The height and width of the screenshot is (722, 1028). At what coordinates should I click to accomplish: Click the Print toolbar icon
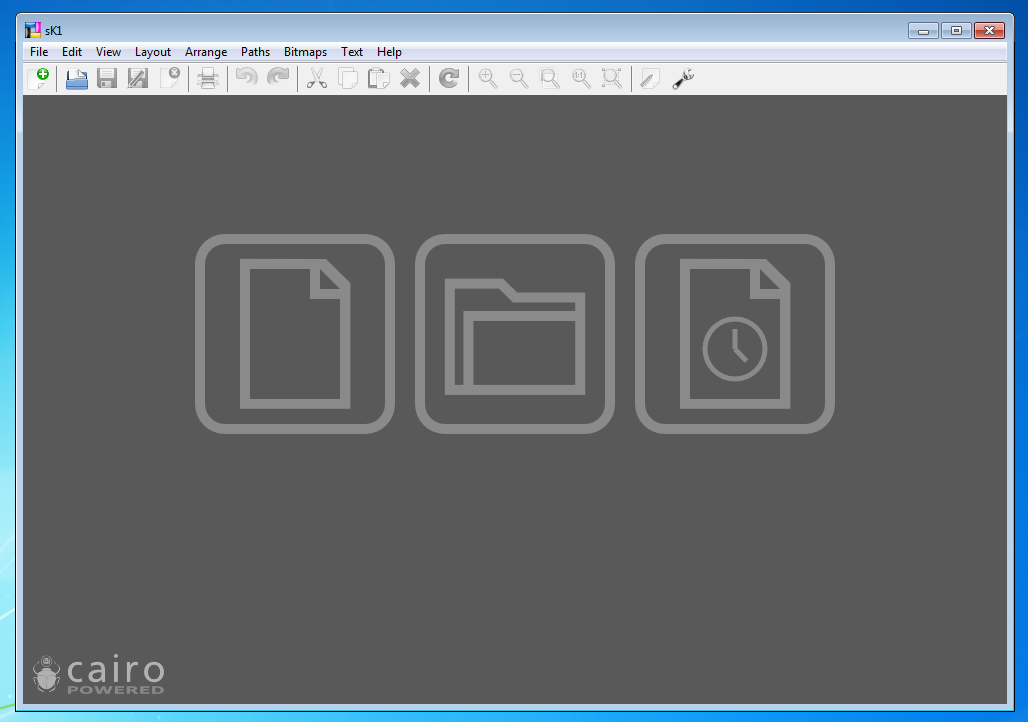click(x=208, y=79)
